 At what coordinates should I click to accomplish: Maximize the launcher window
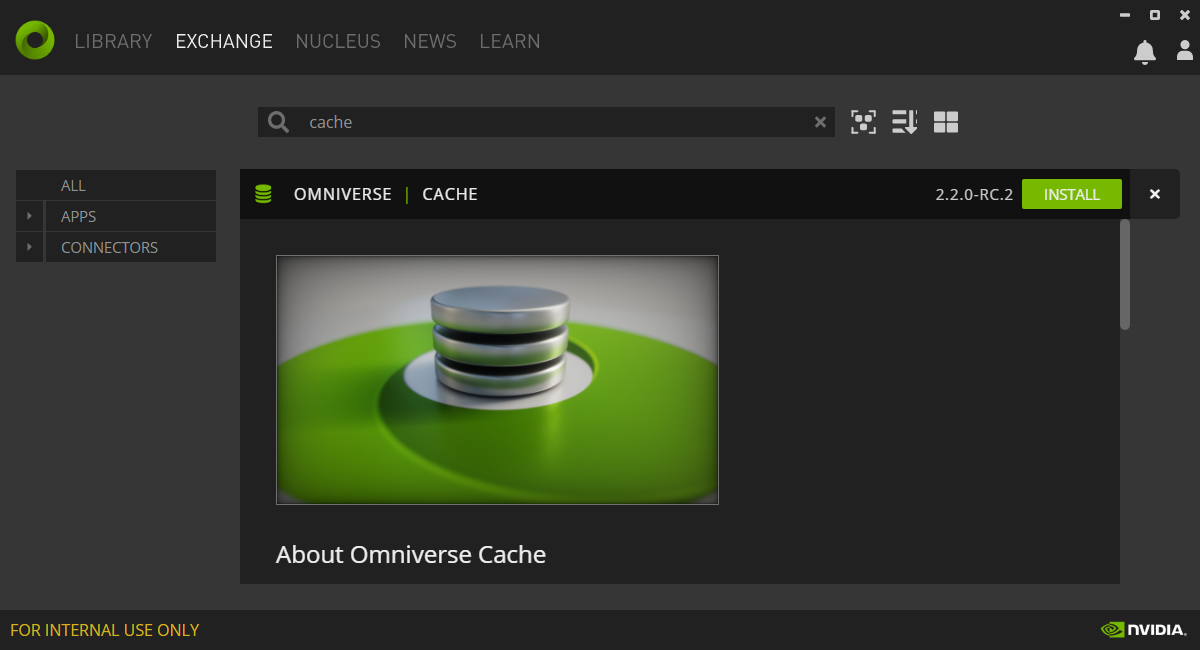pyautogui.click(x=1155, y=15)
